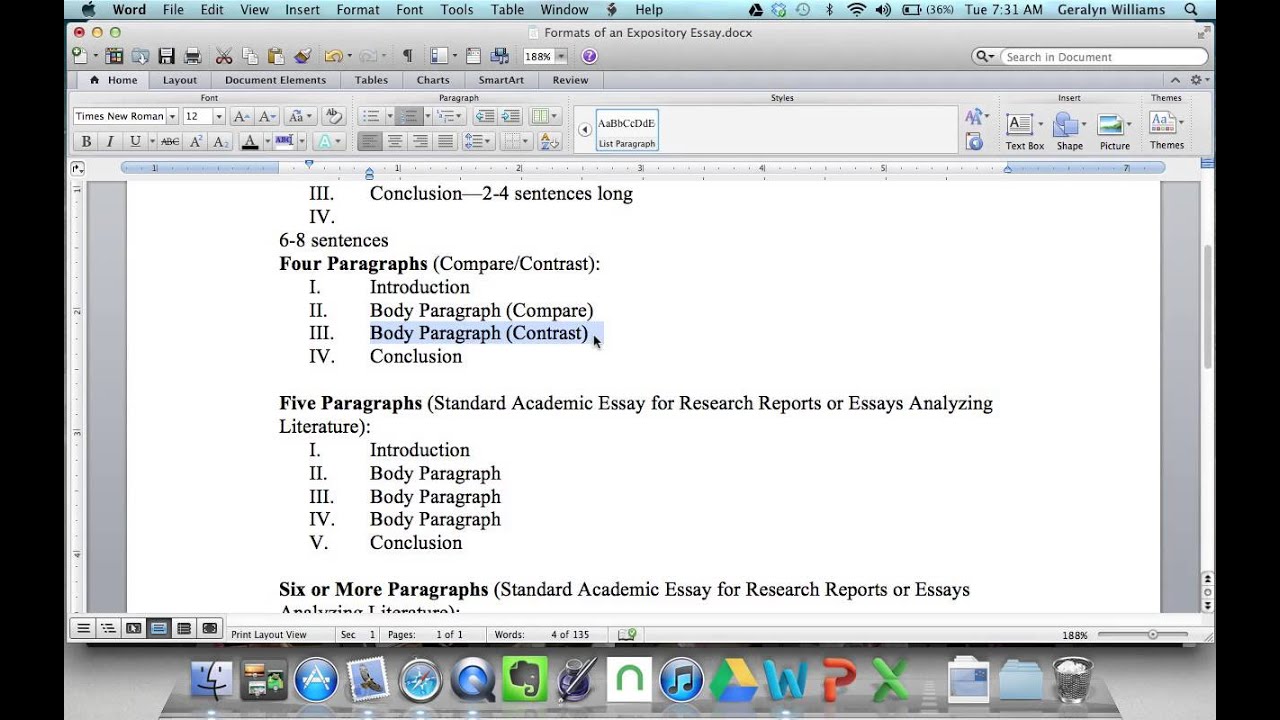Align text left

[x=370, y=142]
